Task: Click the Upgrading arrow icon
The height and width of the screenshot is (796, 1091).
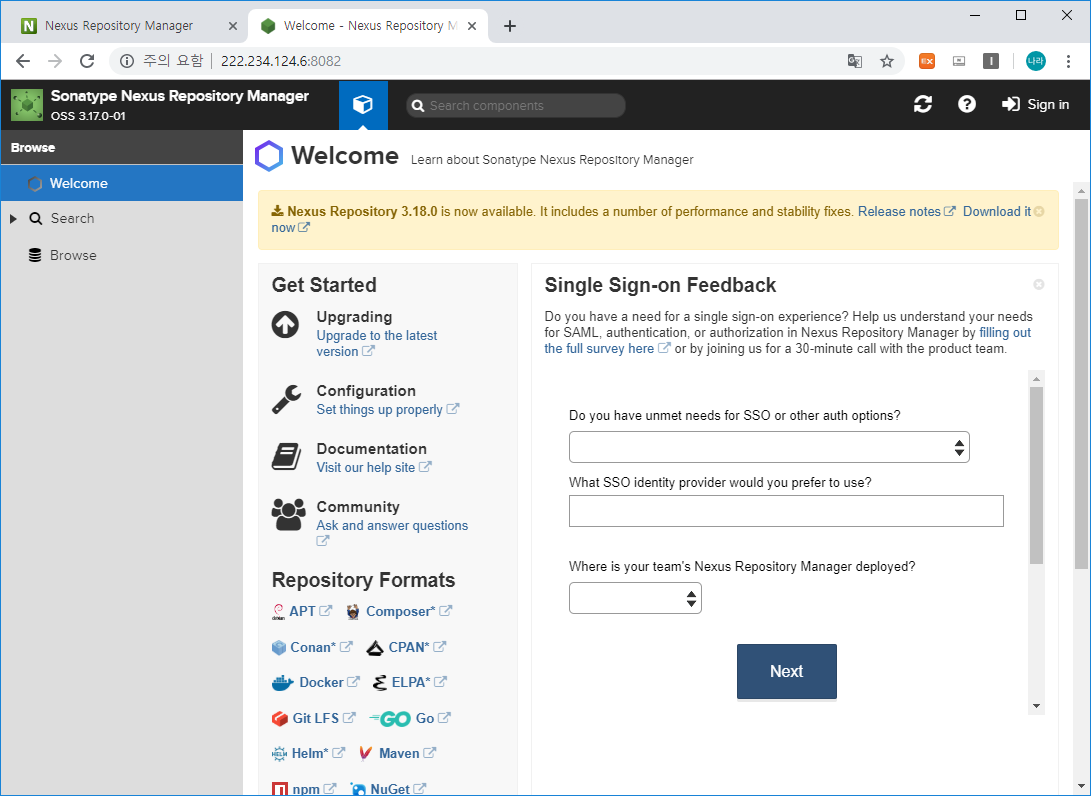Action: pos(285,324)
